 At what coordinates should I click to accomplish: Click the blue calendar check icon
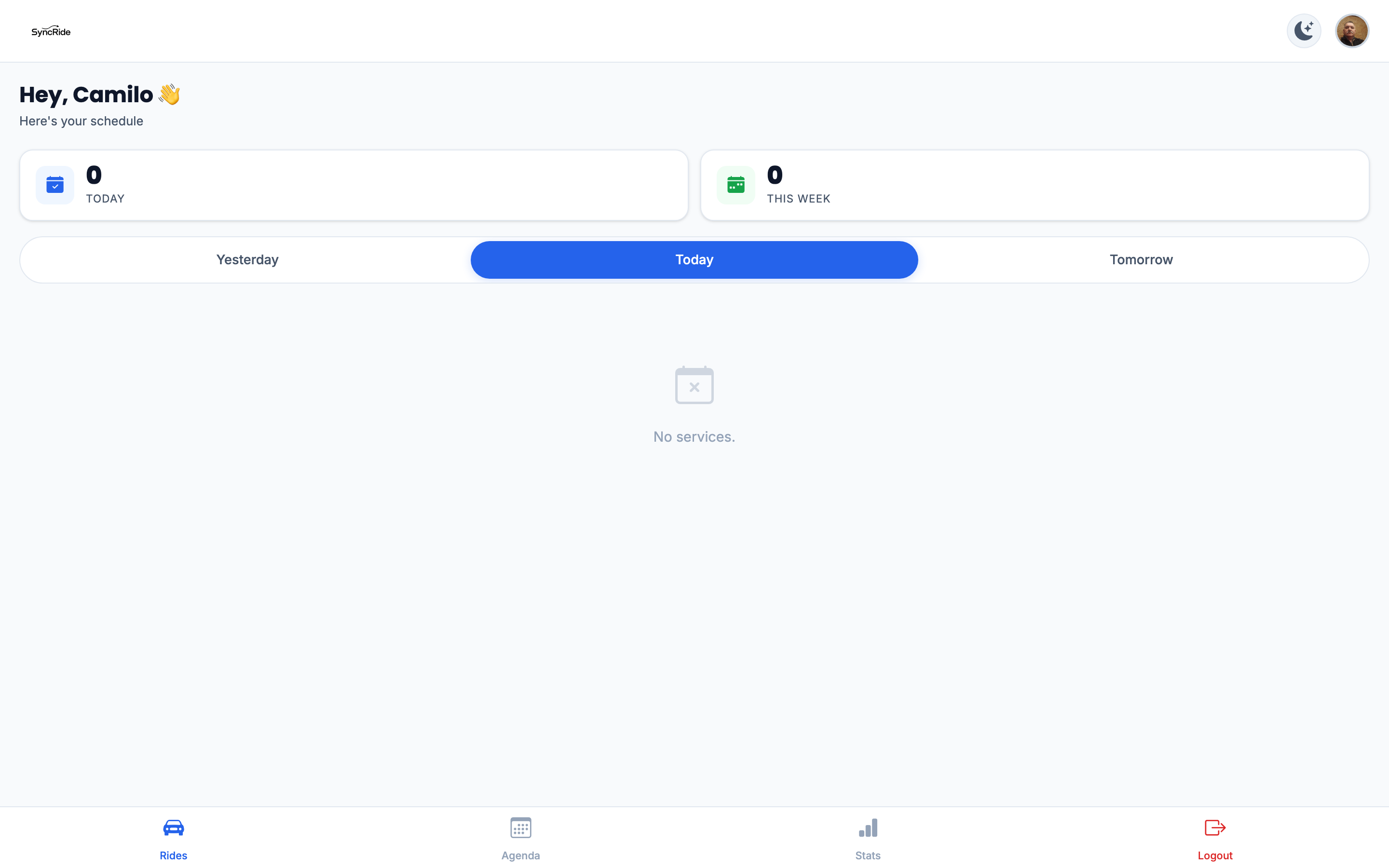click(55, 185)
